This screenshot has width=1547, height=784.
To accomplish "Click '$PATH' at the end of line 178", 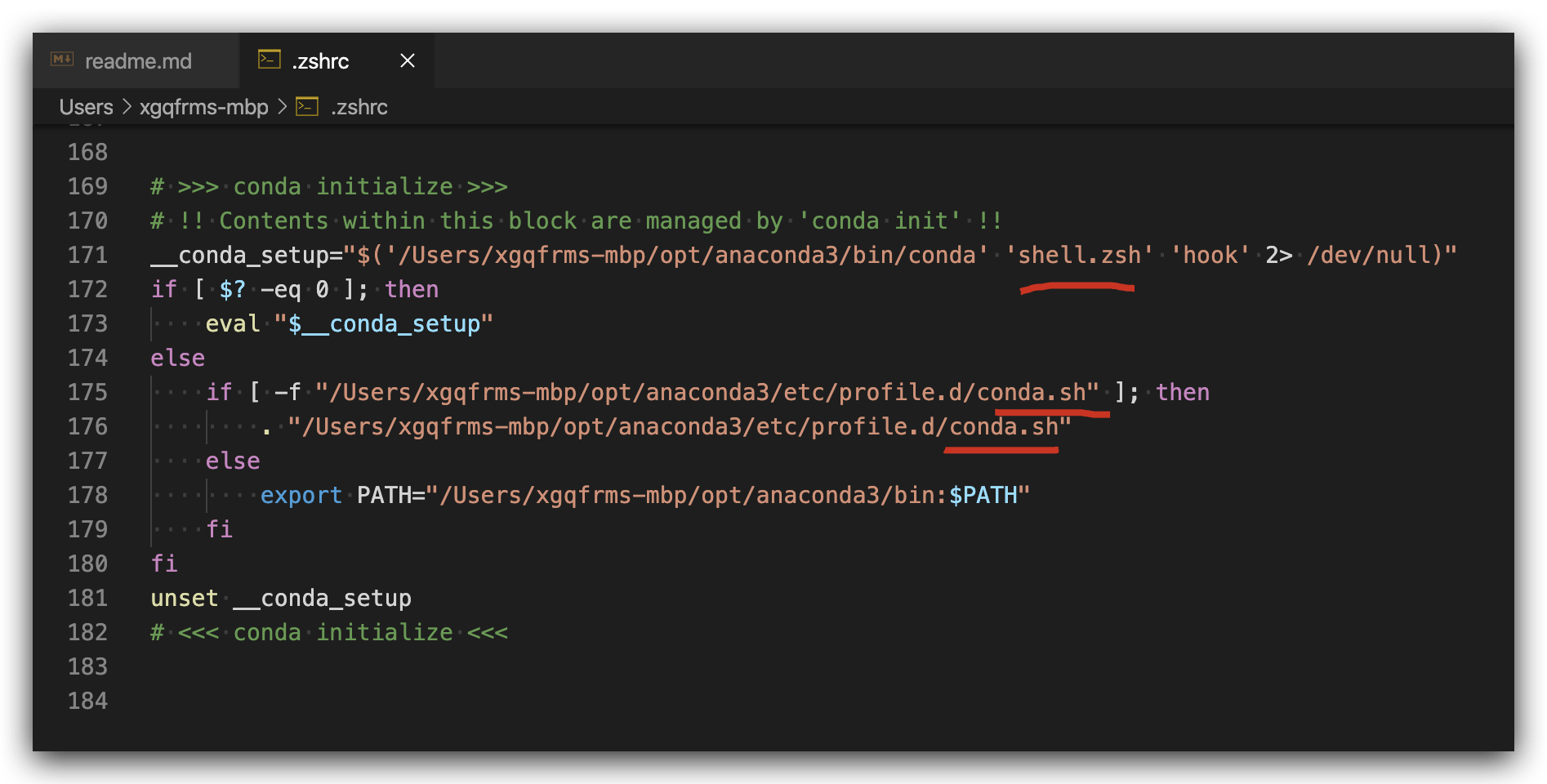I will point(983,495).
